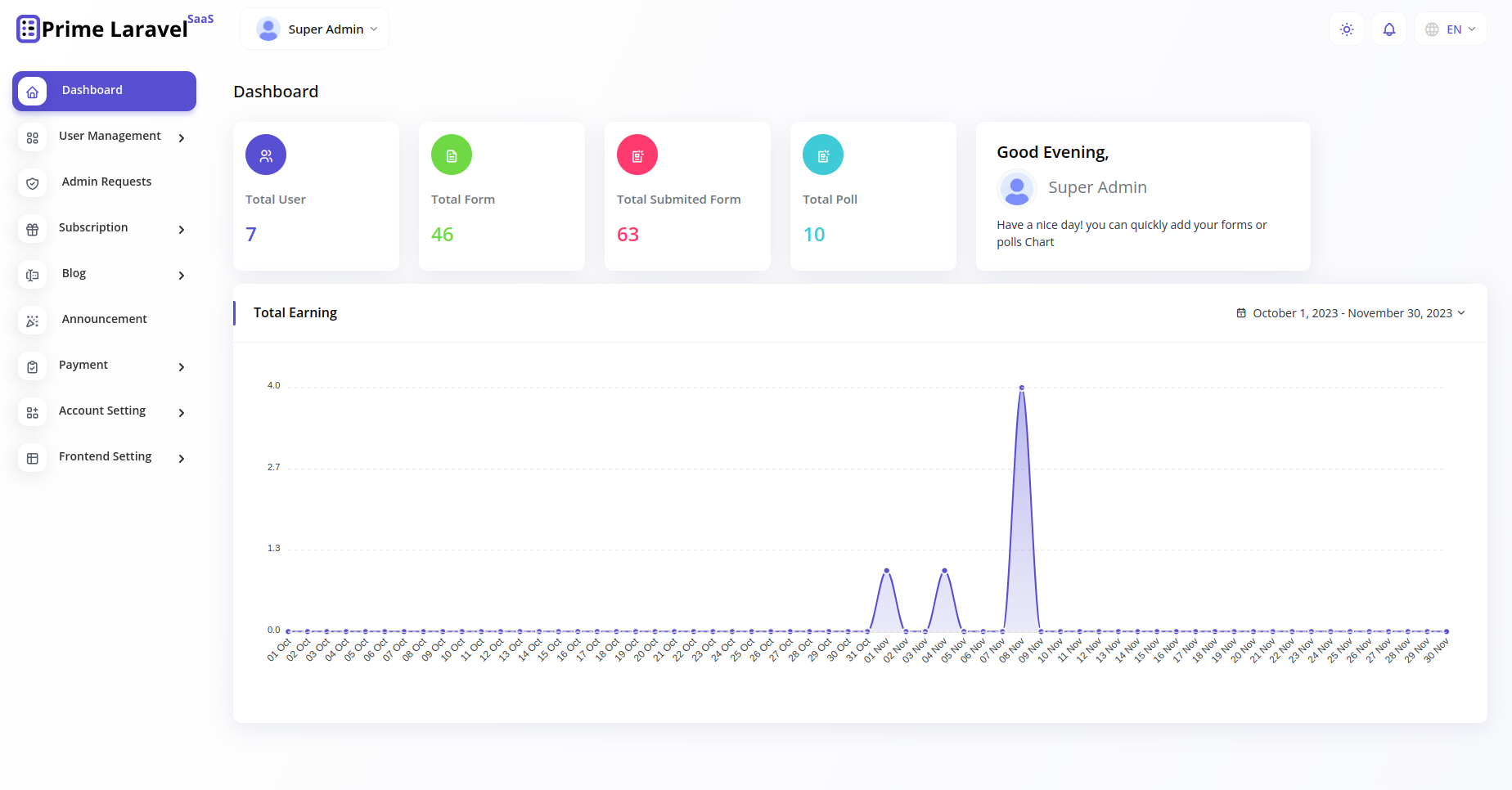Click the Blog sidebar icon

point(33,276)
